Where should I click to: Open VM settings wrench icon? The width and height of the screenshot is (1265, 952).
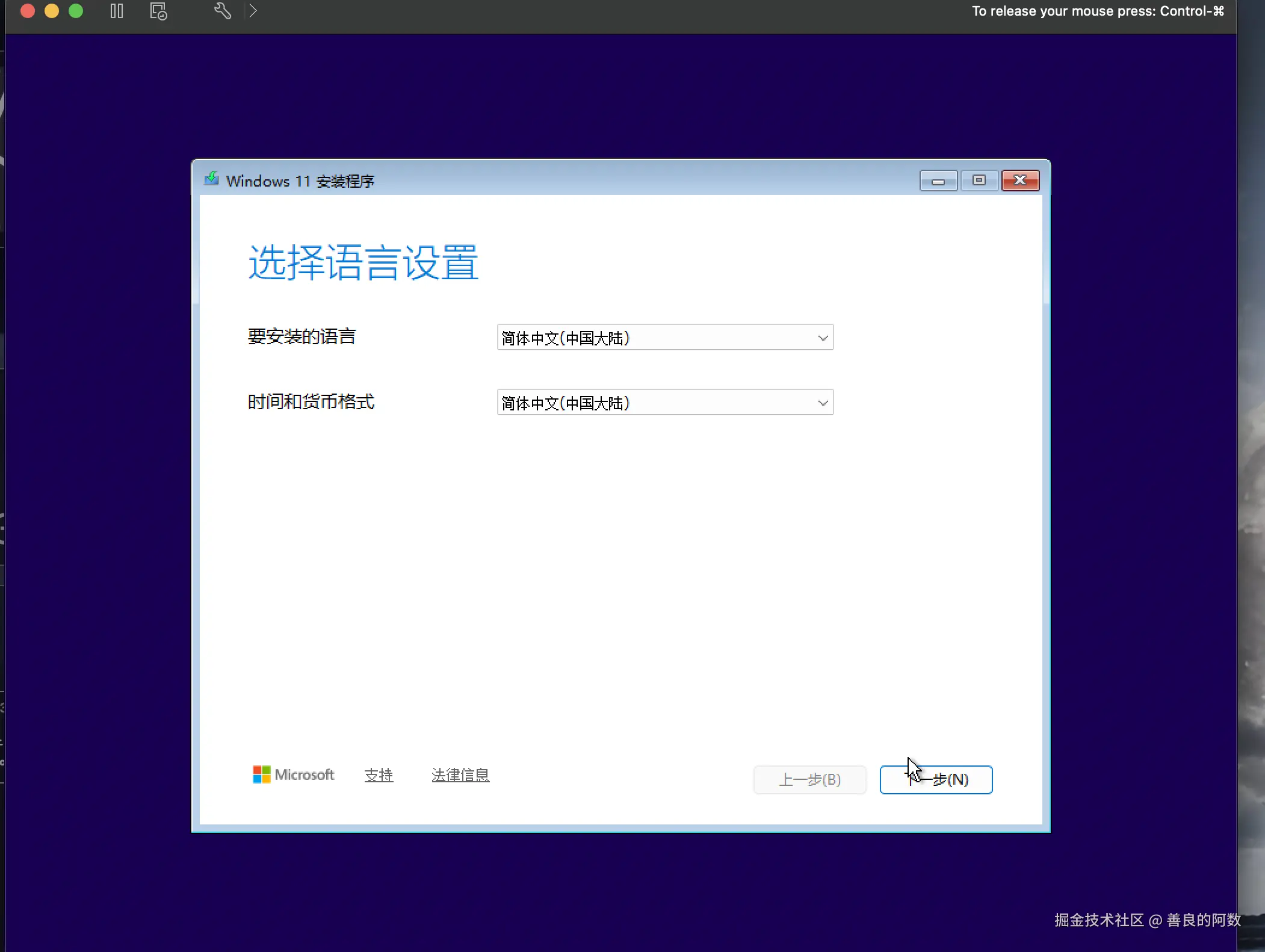point(223,11)
